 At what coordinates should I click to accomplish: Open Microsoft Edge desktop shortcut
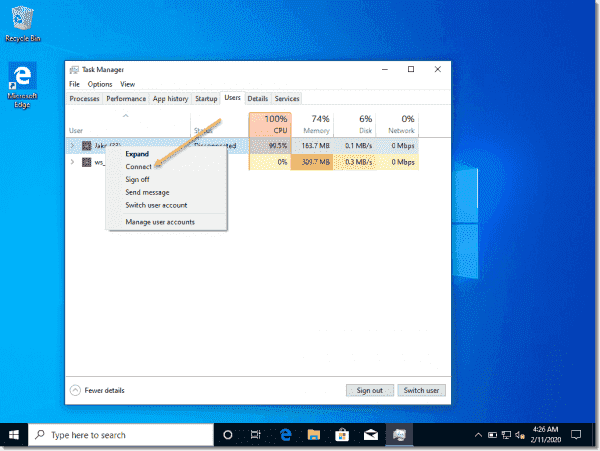(21, 80)
